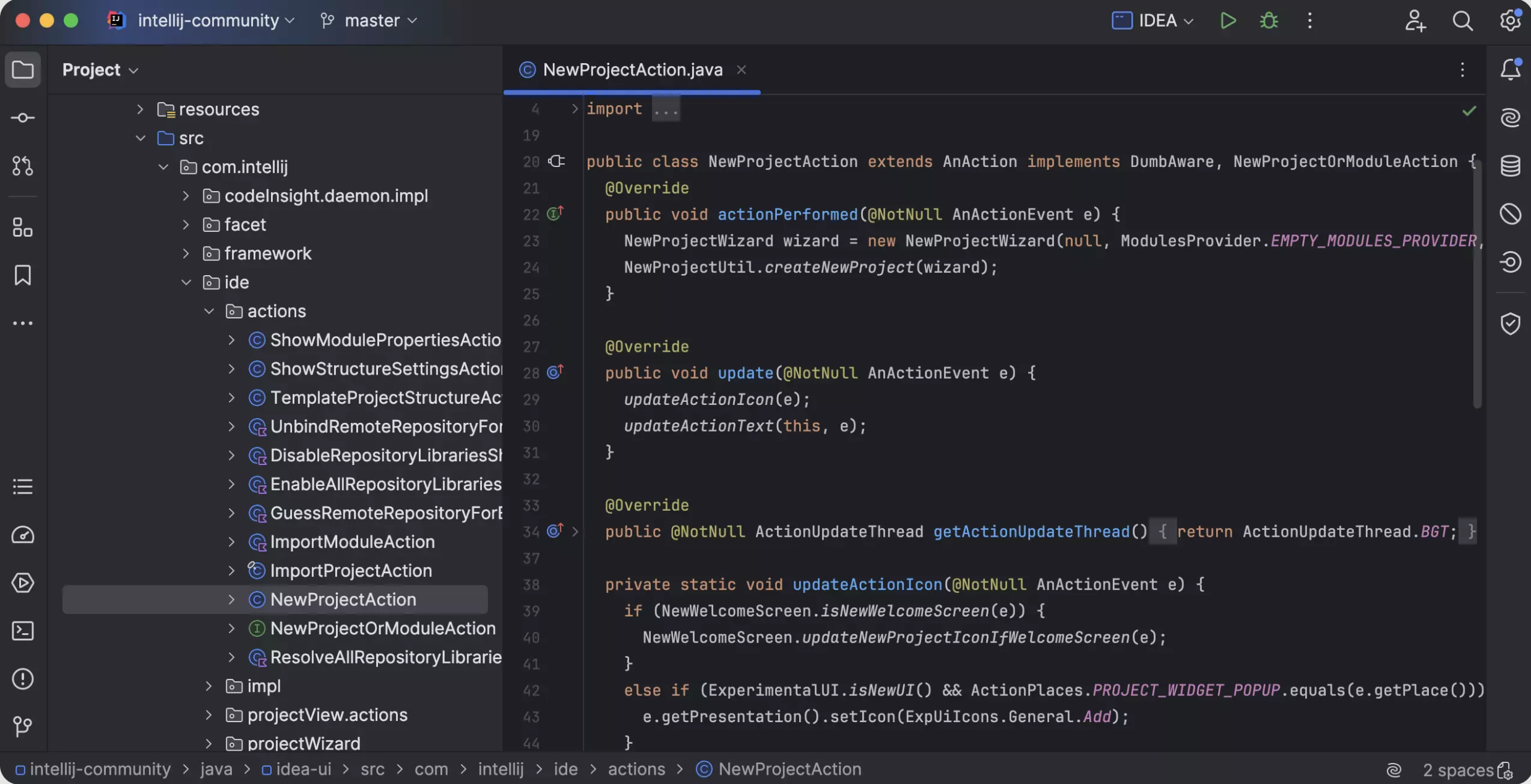This screenshot has height=784, width=1531.
Task: Open the actions breadcrumb at the bottom
Action: pyautogui.click(x=636, y=769)
